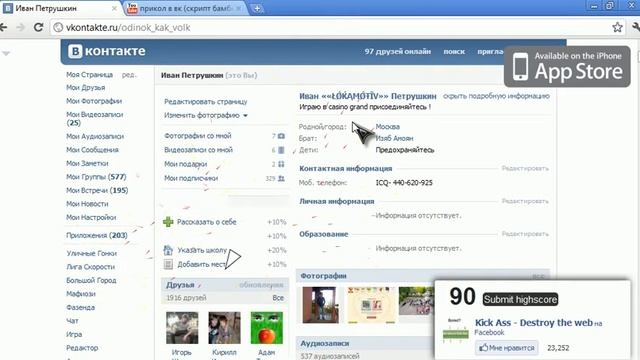Open Мои Новости
The width and height of the screenshot is (640, 360).
click(87, 204)
